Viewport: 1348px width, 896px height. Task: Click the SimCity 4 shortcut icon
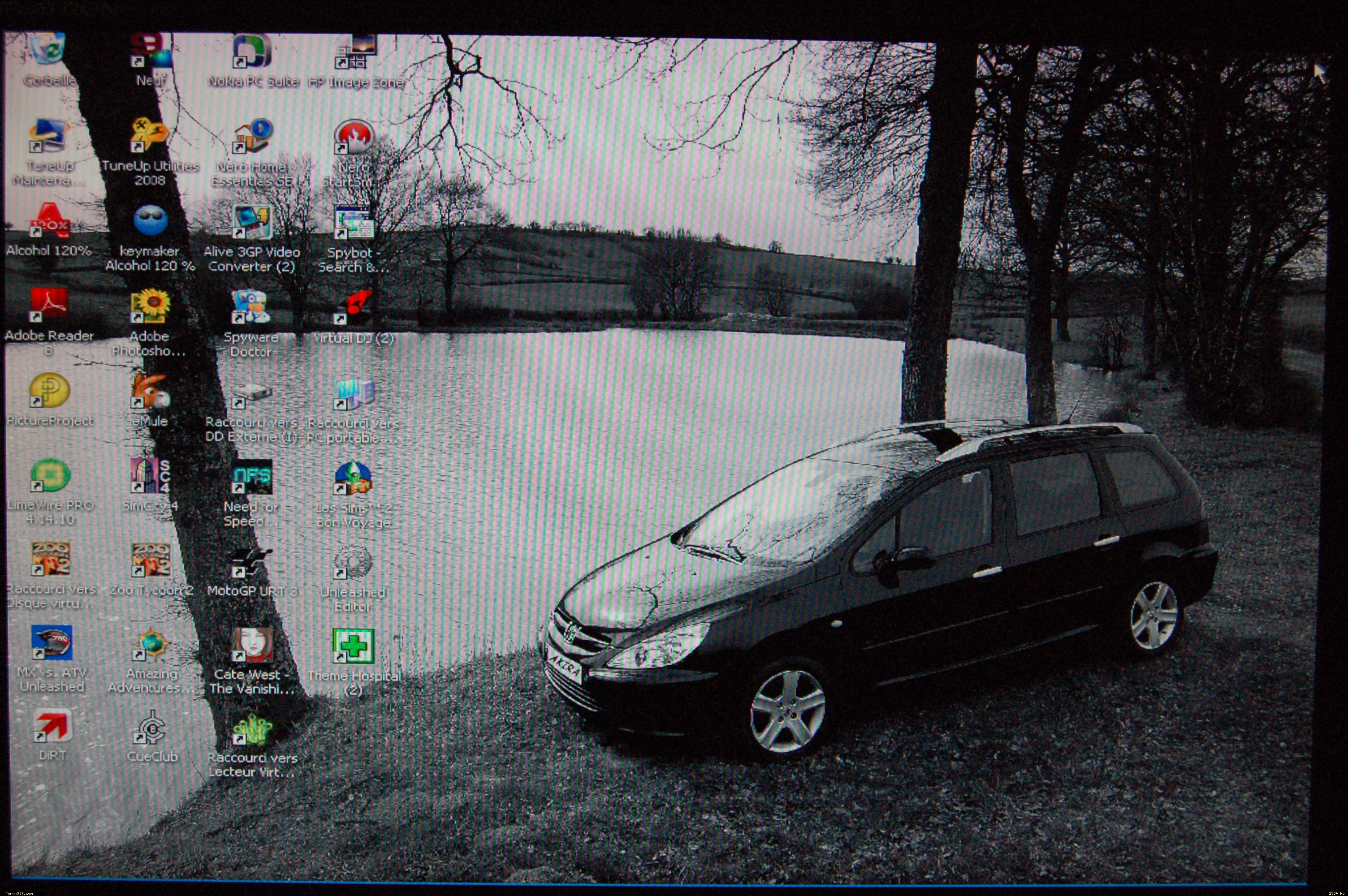point(150,476)
